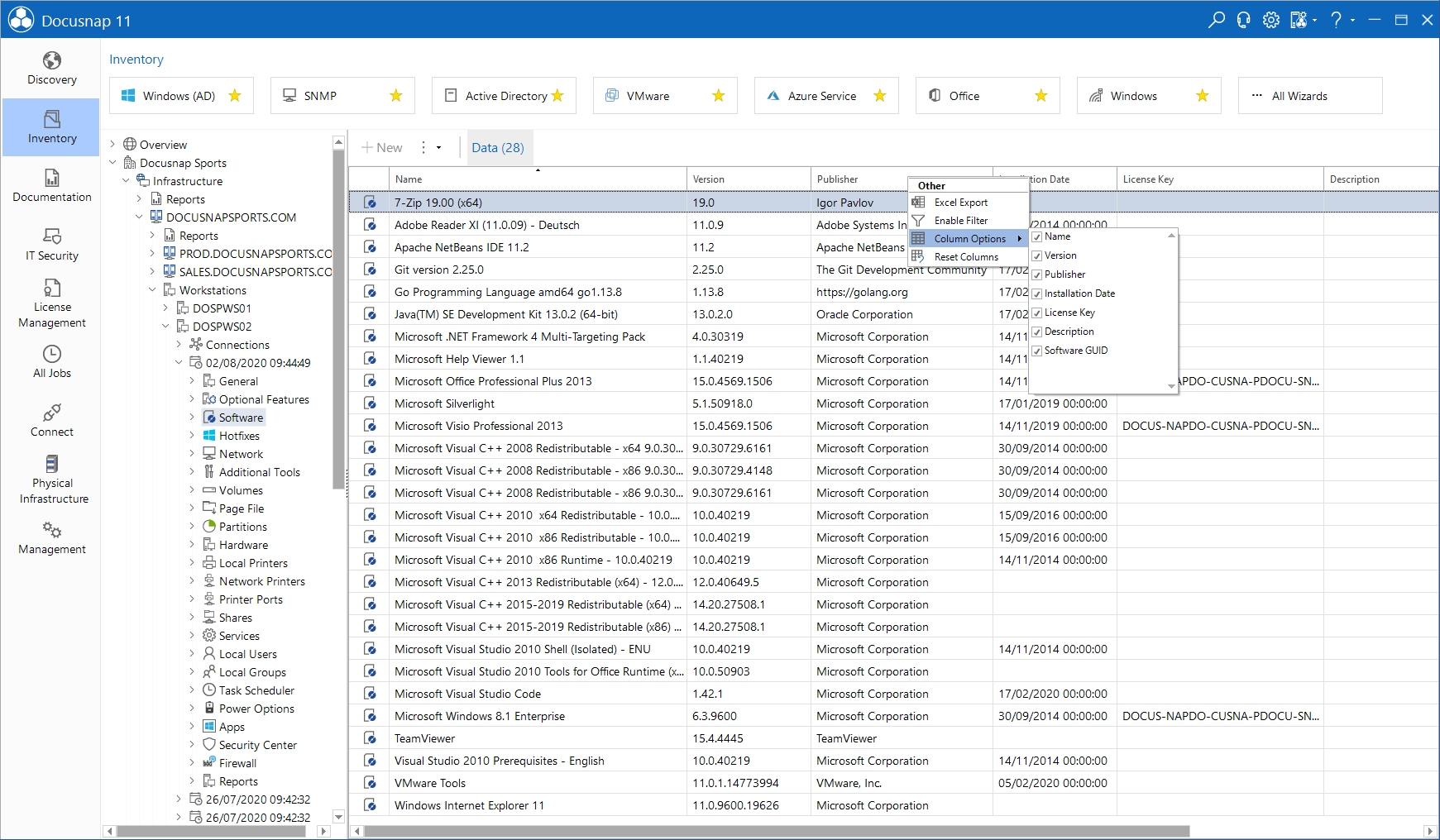Viewport: 1440px width, 840px height.
Task: Click favorite star on Active Directory wizard
Action: (x=557, y=96)
